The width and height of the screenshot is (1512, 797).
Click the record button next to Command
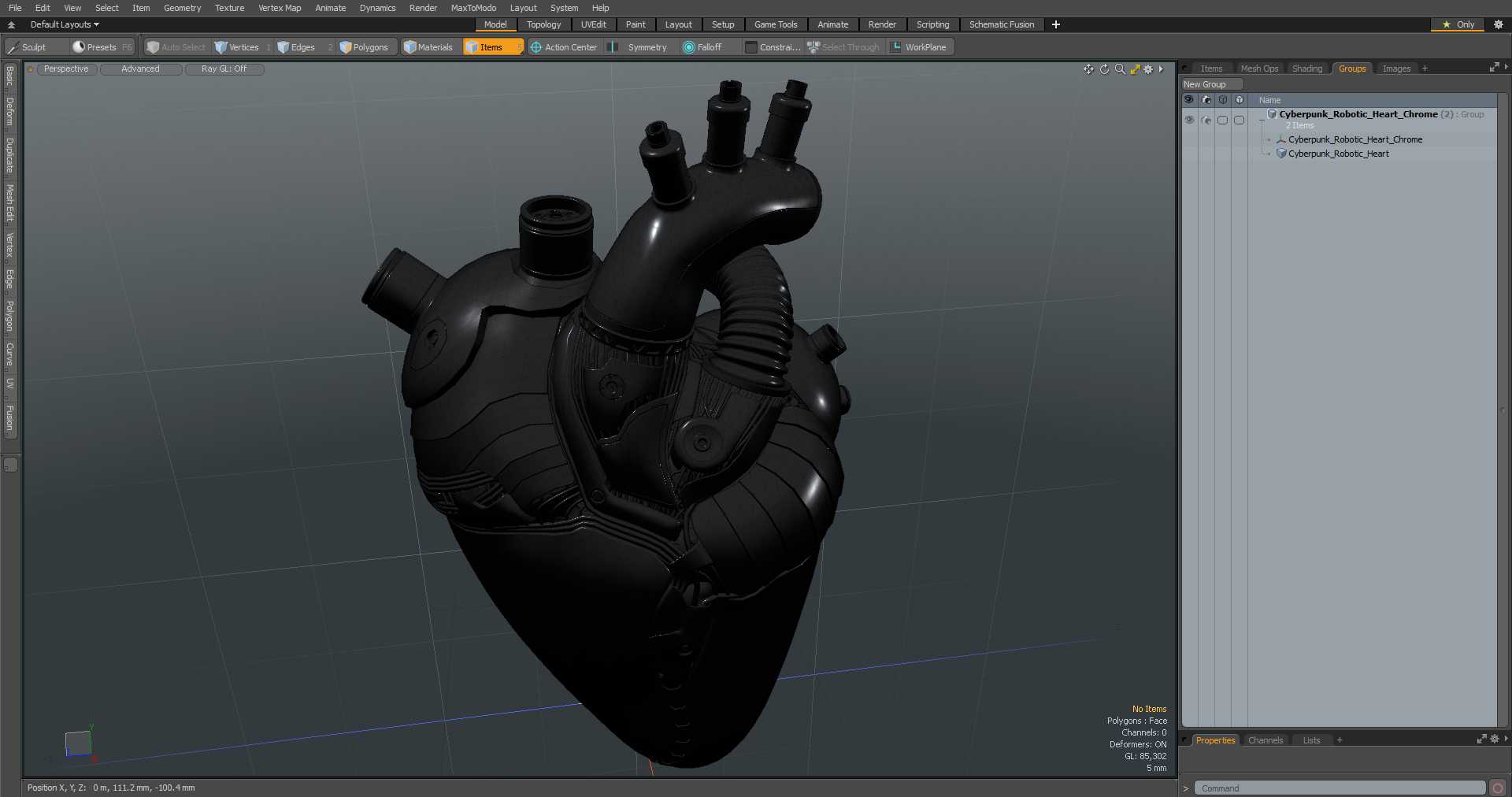tap(1498, 788)
